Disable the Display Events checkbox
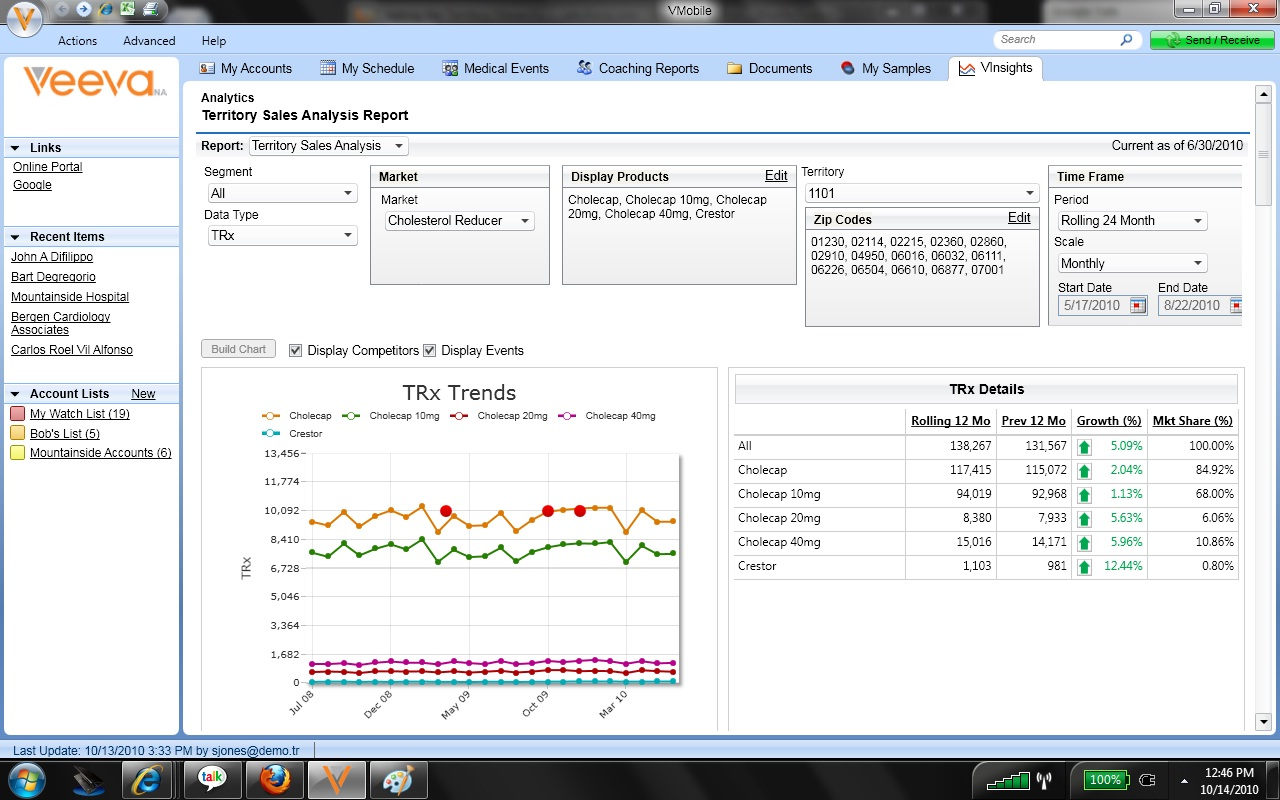Screen dimensions: 1280x800 [429, 350]
